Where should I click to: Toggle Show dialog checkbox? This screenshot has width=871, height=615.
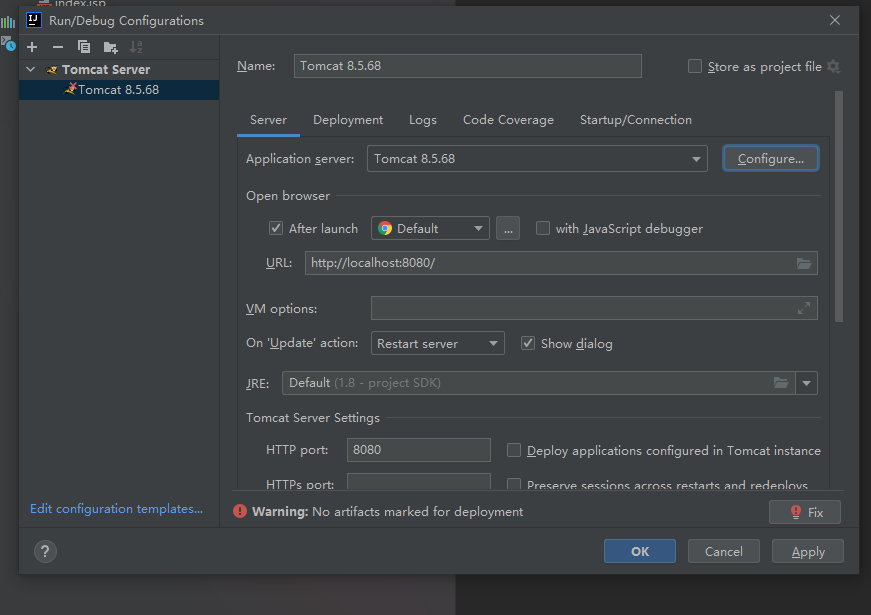click(528, 343)
